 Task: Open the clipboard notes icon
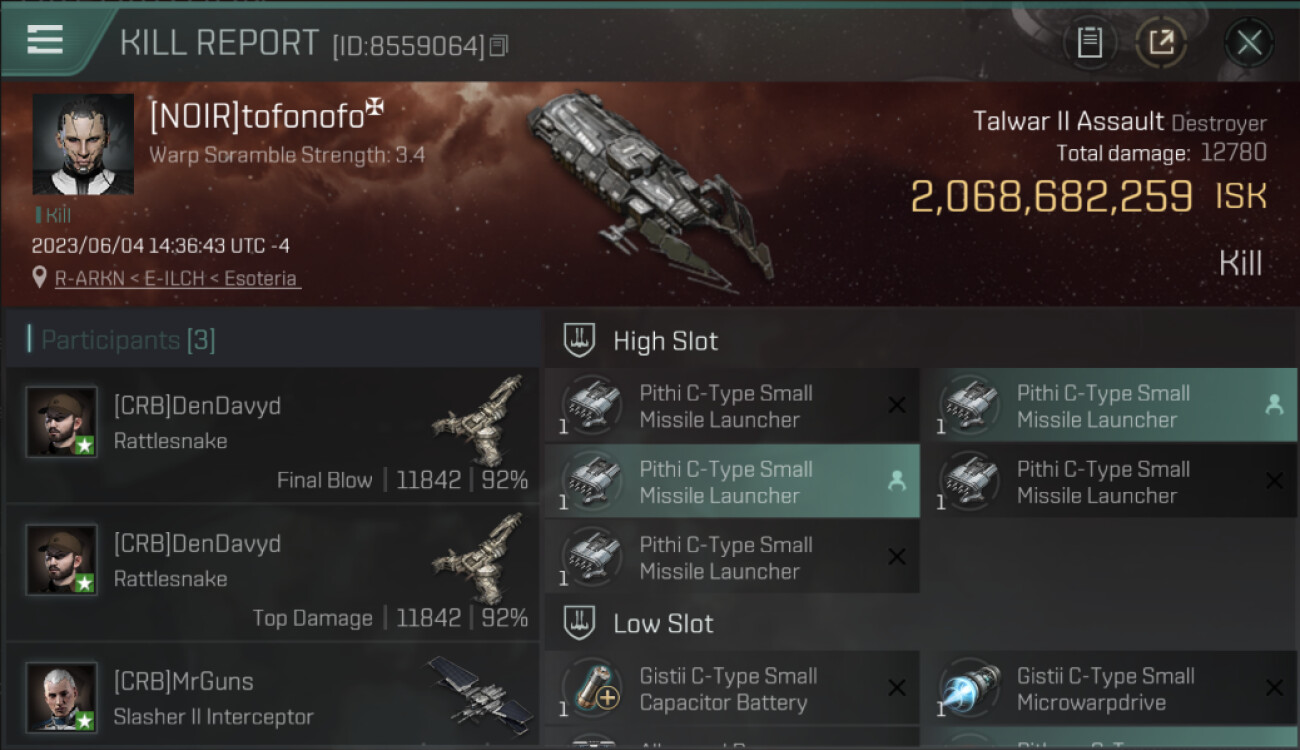1089,43
